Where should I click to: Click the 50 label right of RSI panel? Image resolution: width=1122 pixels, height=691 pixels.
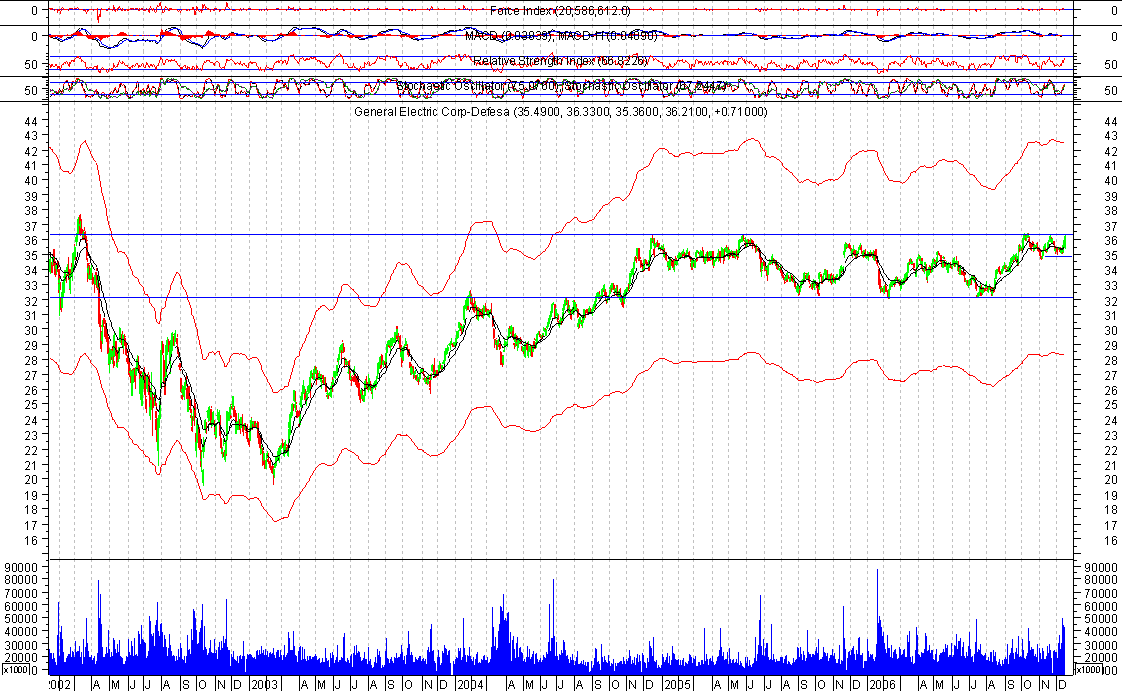(x=1111, y=65)
